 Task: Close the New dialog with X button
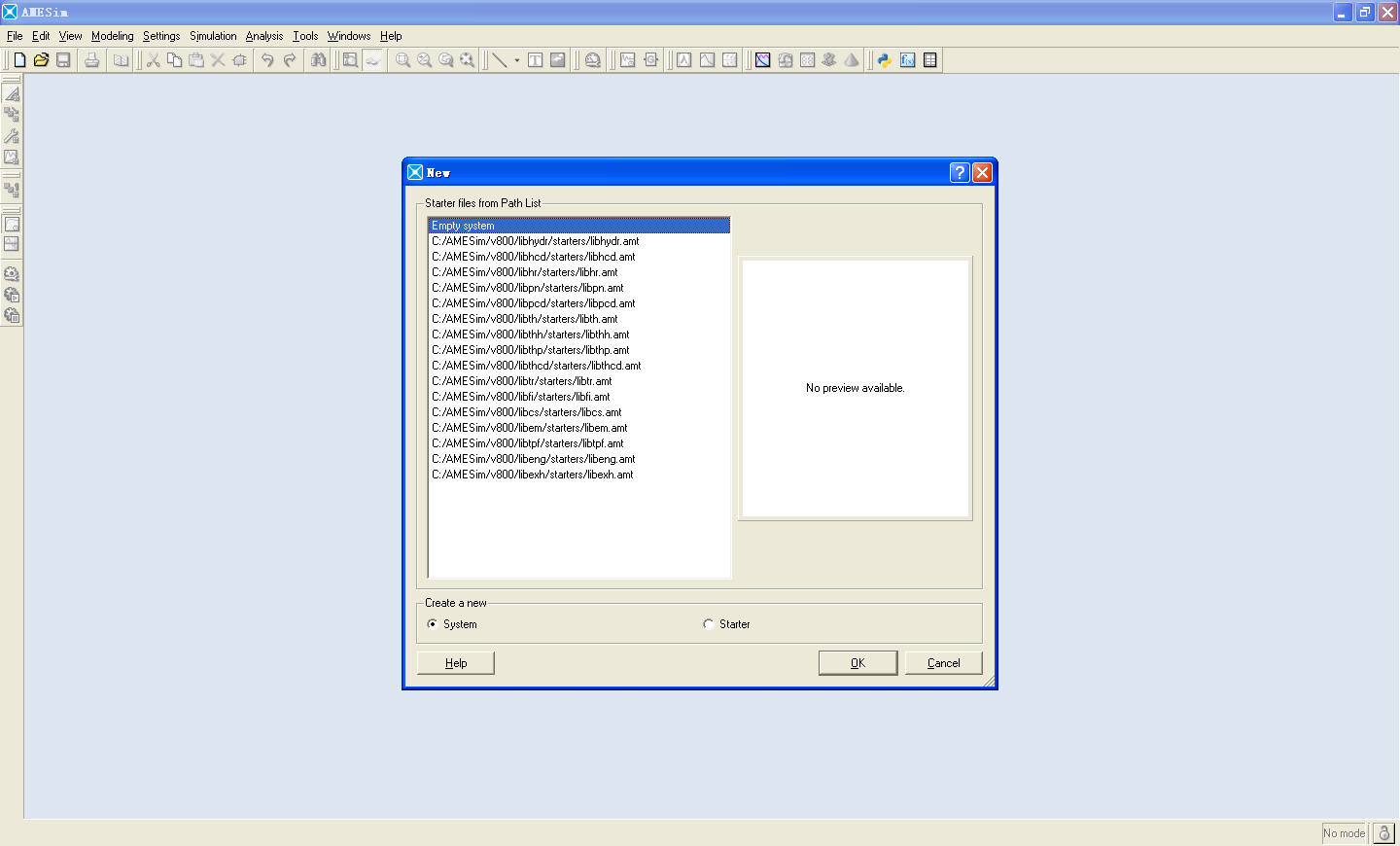point(982,172)
